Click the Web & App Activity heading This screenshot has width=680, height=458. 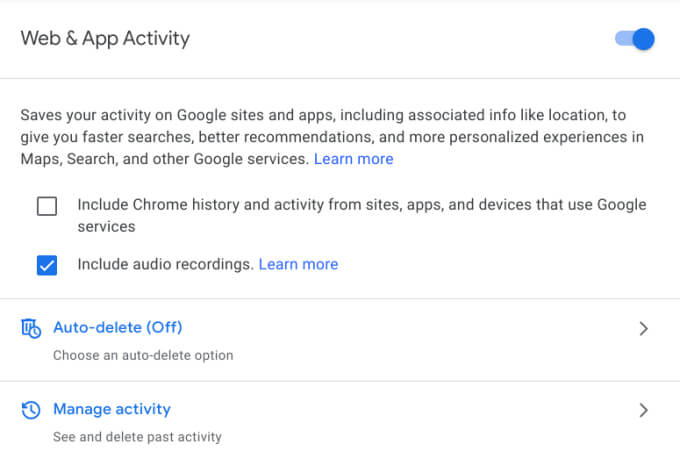point(105,39)
